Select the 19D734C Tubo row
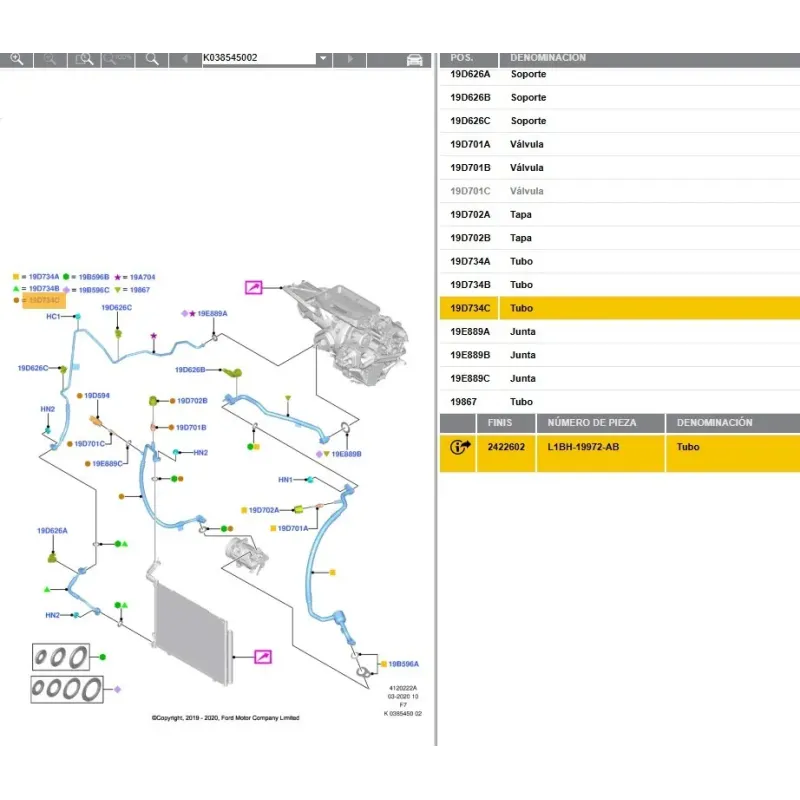 click(619, 308)
